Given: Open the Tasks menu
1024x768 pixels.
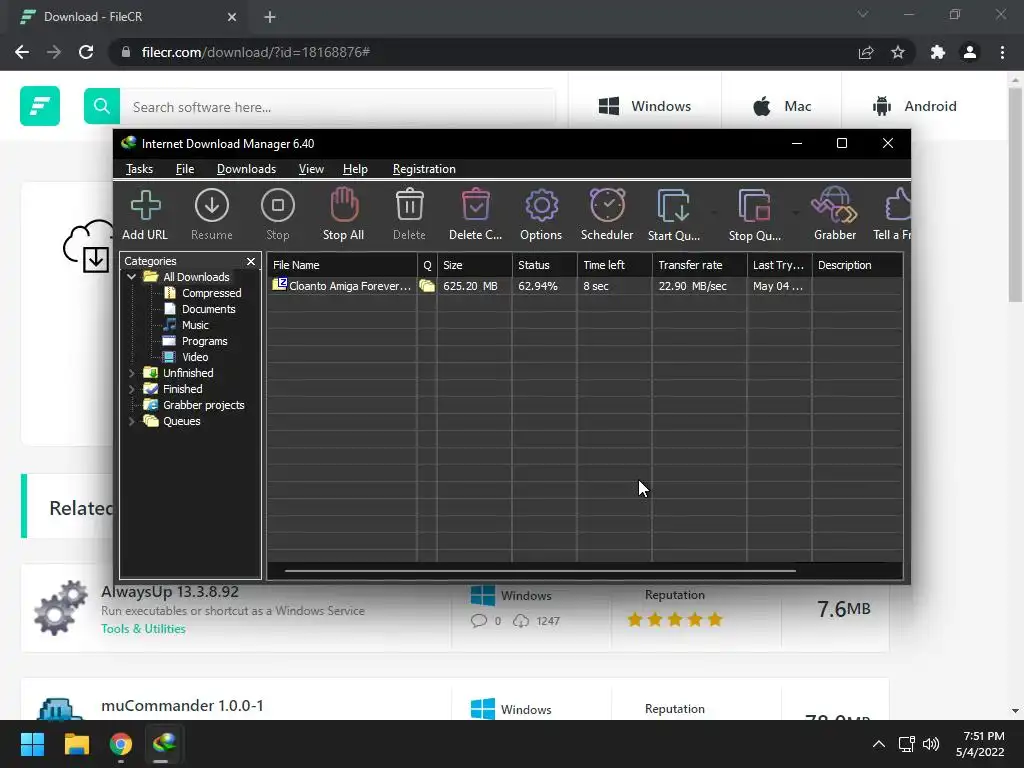Looking at the screenshot, I should pyautogui.click(x=139, y=169).
